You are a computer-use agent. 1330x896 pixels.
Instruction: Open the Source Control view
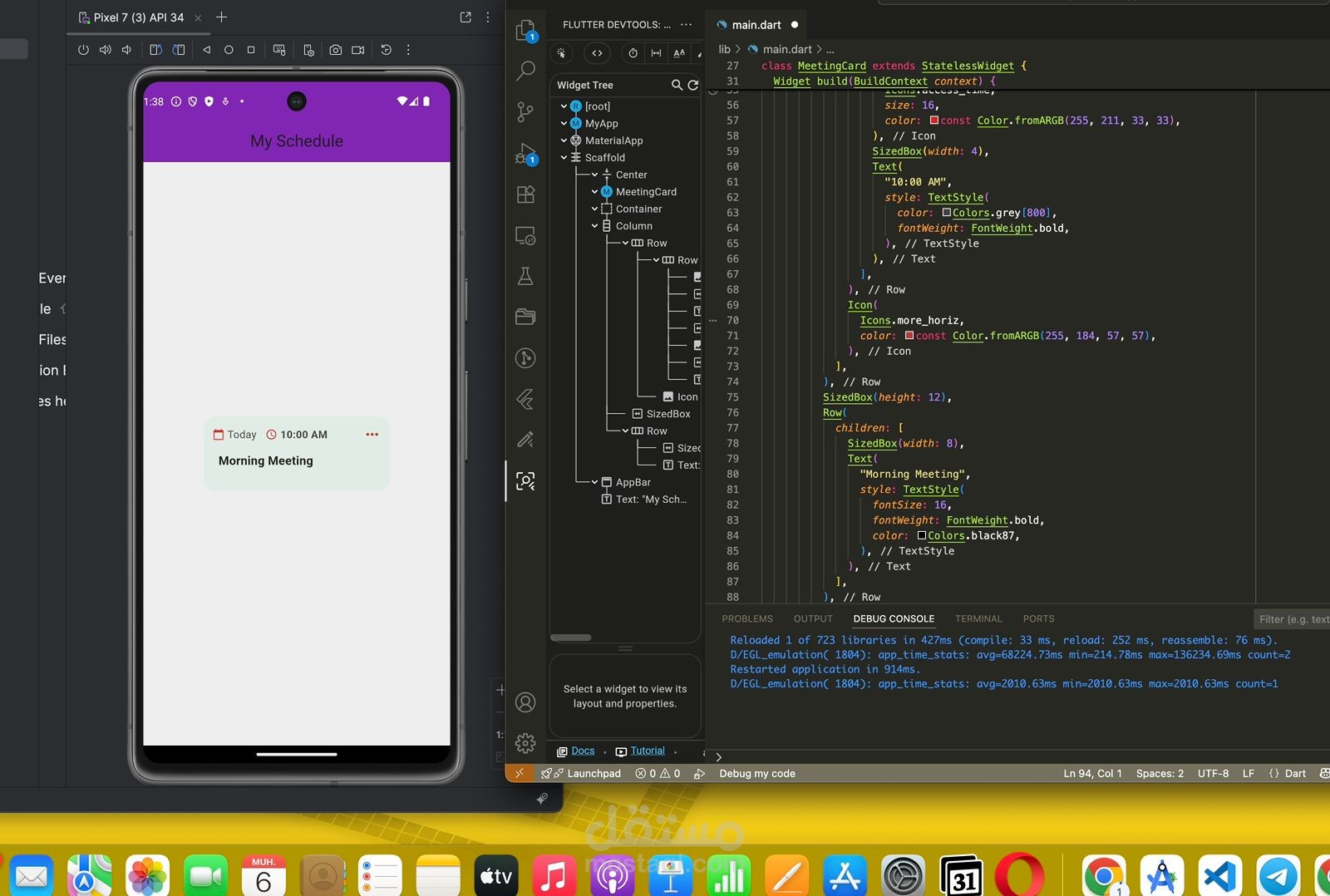pyautogui.click(x=526, y=112)
